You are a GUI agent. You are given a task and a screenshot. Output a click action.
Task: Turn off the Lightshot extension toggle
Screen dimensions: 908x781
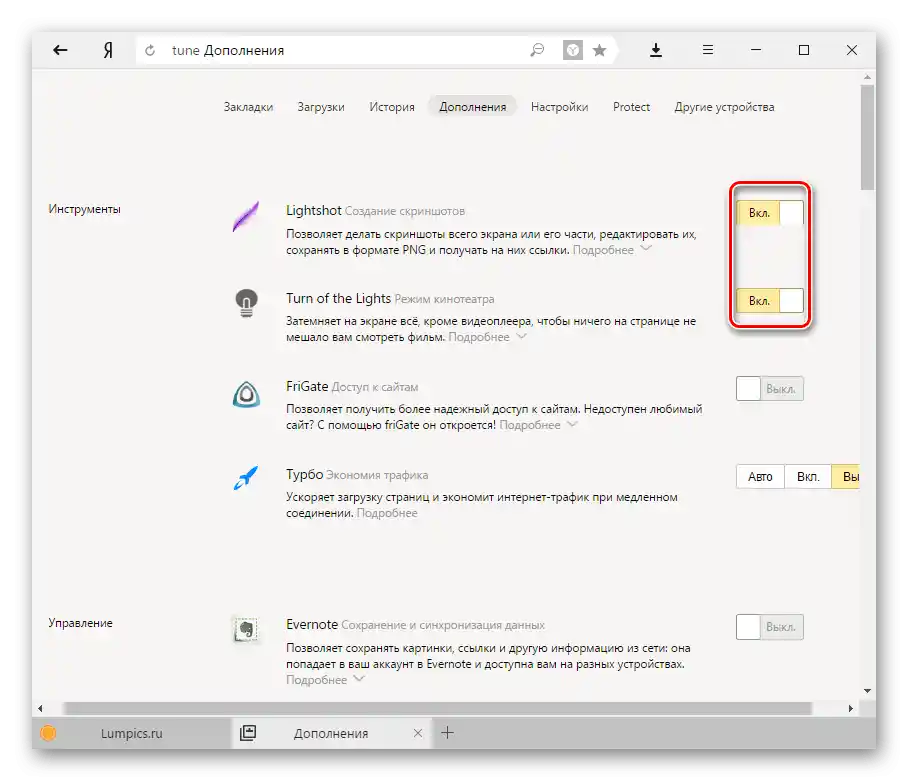coord(770,212)
